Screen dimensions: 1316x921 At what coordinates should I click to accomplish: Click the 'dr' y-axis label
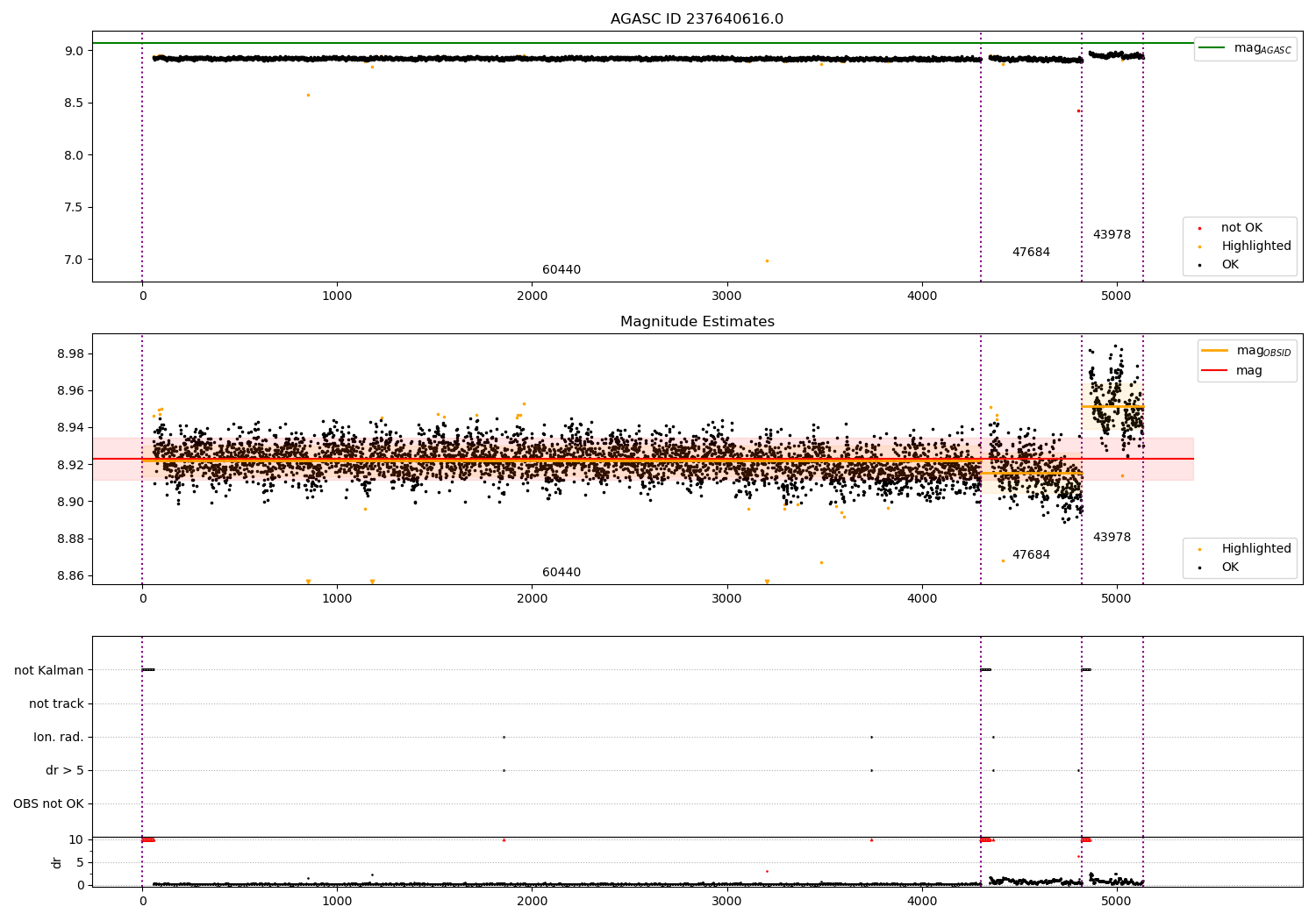[x=57, y=862]
